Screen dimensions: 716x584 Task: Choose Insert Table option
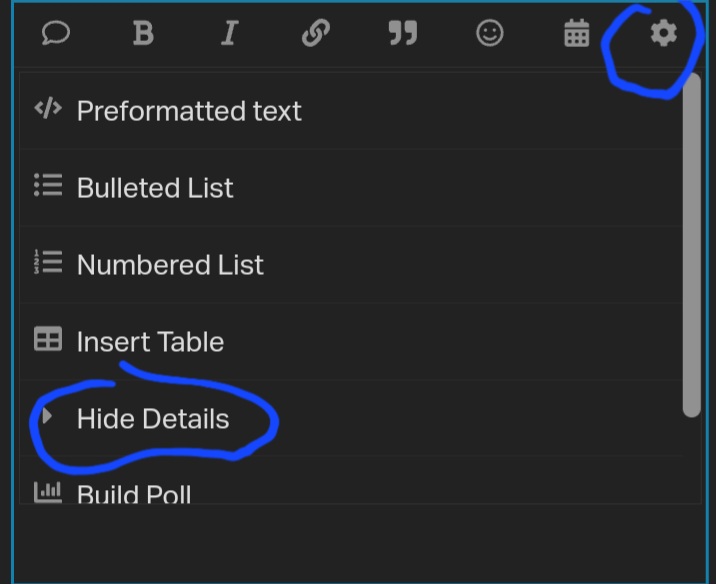point(150,342)
